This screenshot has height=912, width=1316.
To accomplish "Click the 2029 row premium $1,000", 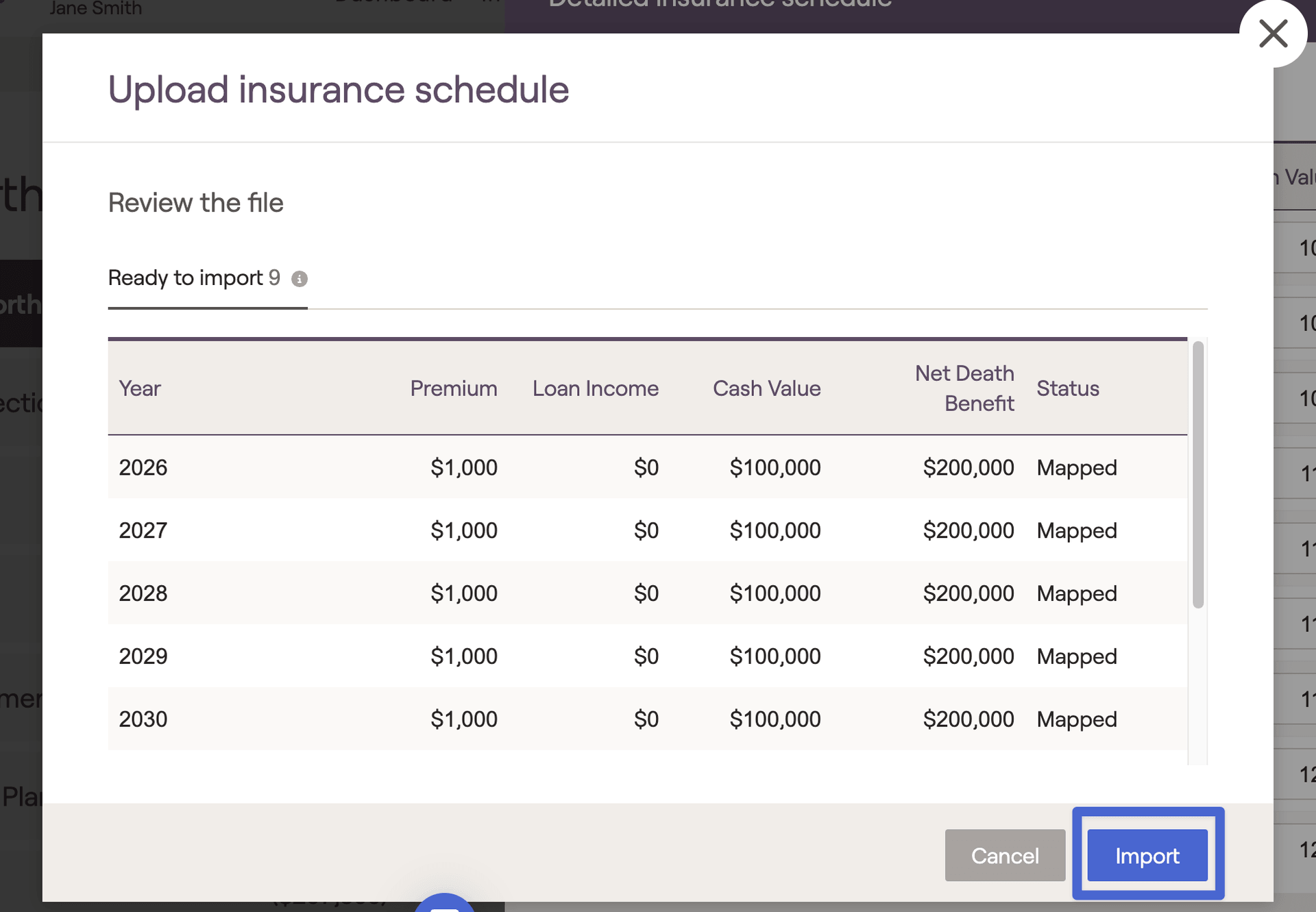I will (463, 656).
